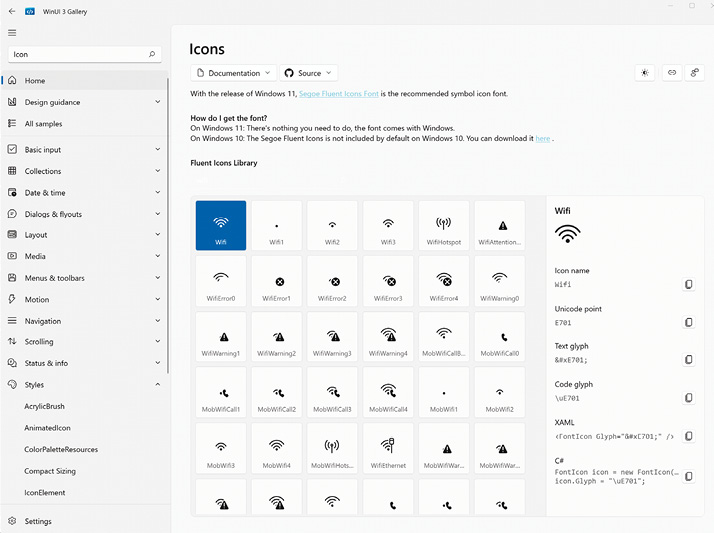Pick the MobWifi2 icon tile
Viewport: 714px width, 533px height.
coord(500,392)
